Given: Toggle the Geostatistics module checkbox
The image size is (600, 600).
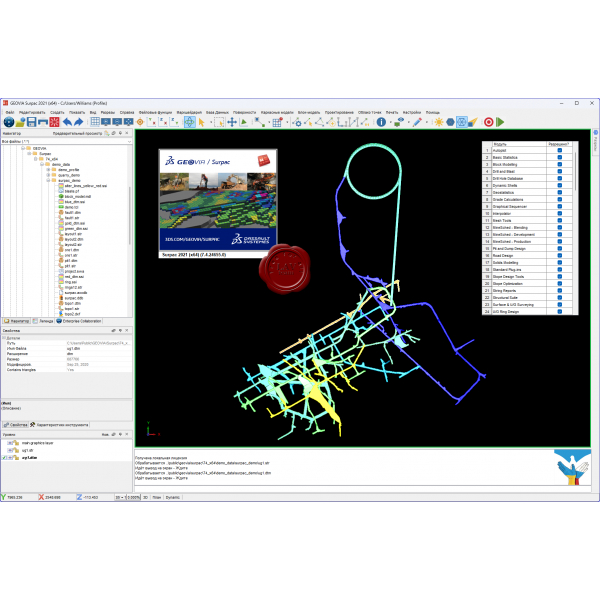Looking at the screenshot, I should coord(559,192).
